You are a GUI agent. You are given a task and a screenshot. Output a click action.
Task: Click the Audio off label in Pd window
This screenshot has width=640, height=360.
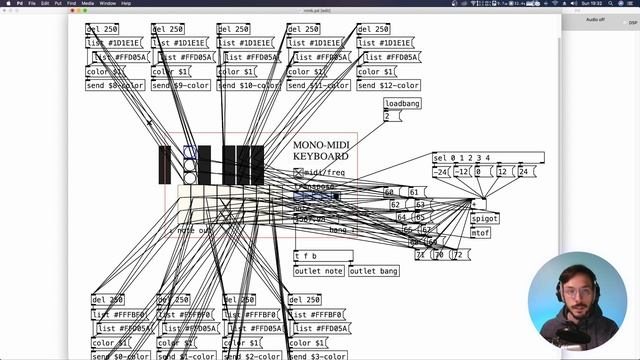coord(595,20)
